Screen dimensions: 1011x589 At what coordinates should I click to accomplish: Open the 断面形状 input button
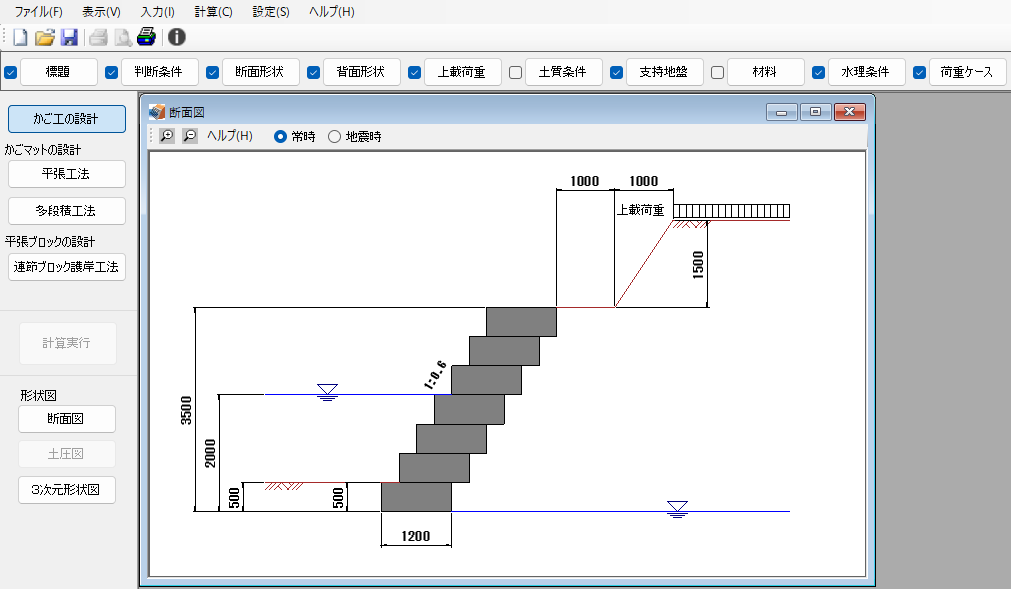point(260,72)
